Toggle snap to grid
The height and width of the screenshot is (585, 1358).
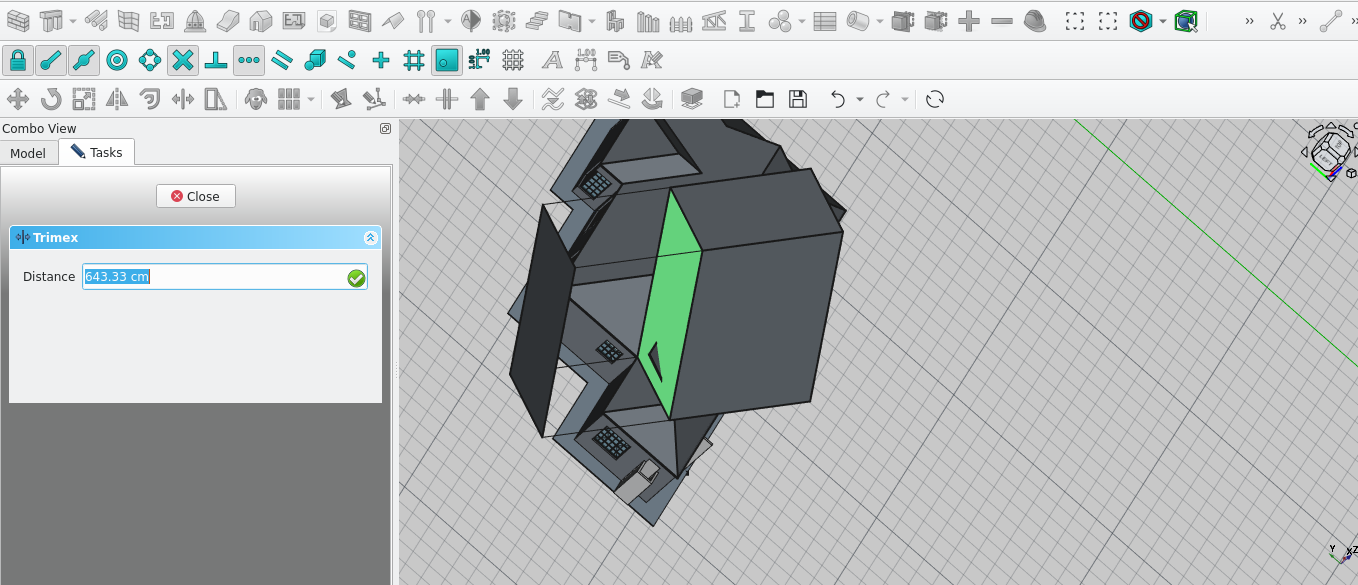(413, 61)
